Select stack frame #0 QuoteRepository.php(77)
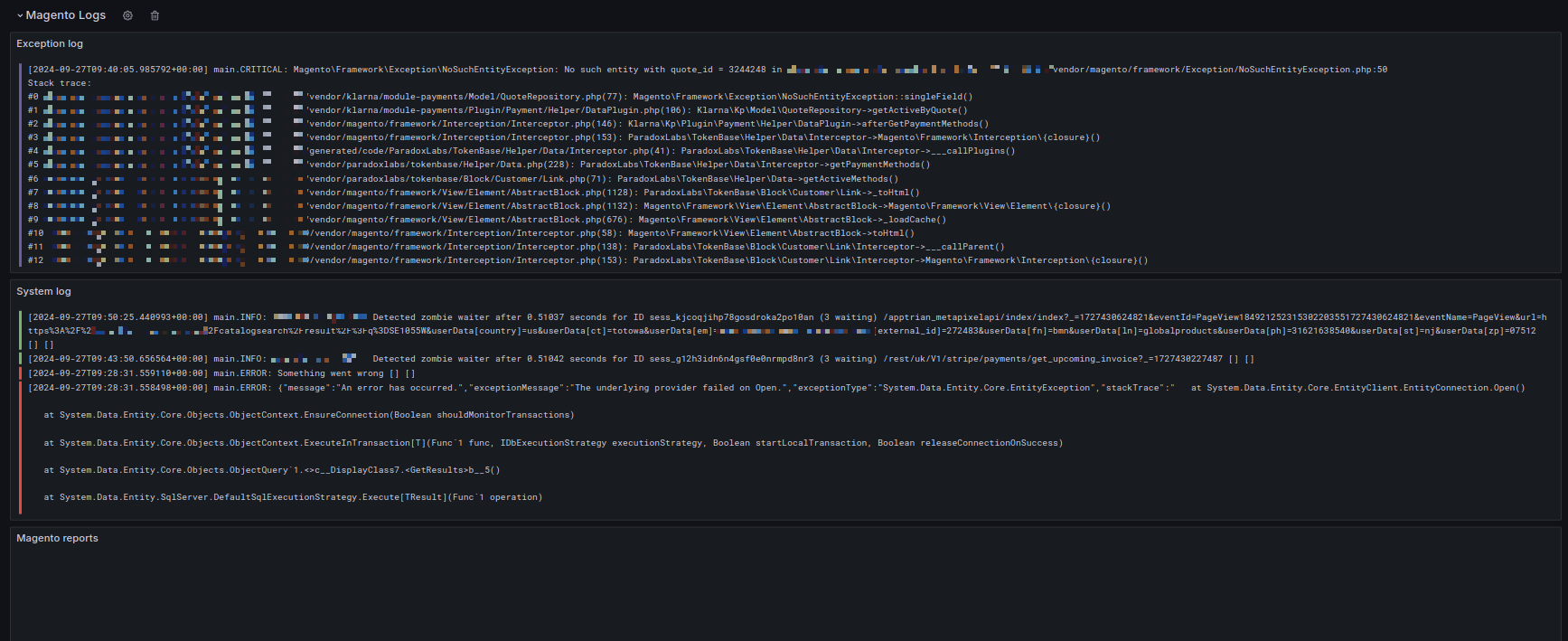Viewport: 1568px width, 641px height. click(x=500, y=97)
